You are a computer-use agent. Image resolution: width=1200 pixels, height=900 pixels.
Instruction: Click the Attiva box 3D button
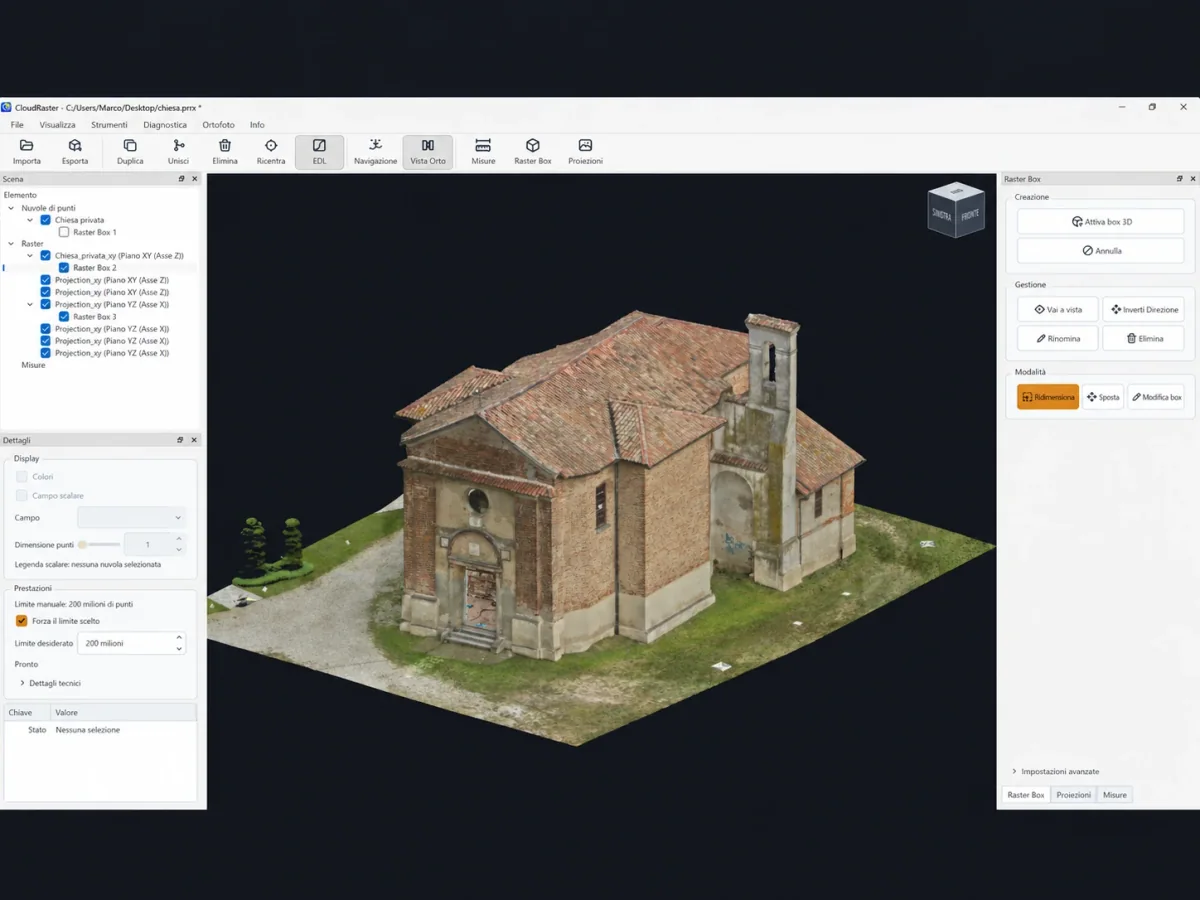point(1101,222)
